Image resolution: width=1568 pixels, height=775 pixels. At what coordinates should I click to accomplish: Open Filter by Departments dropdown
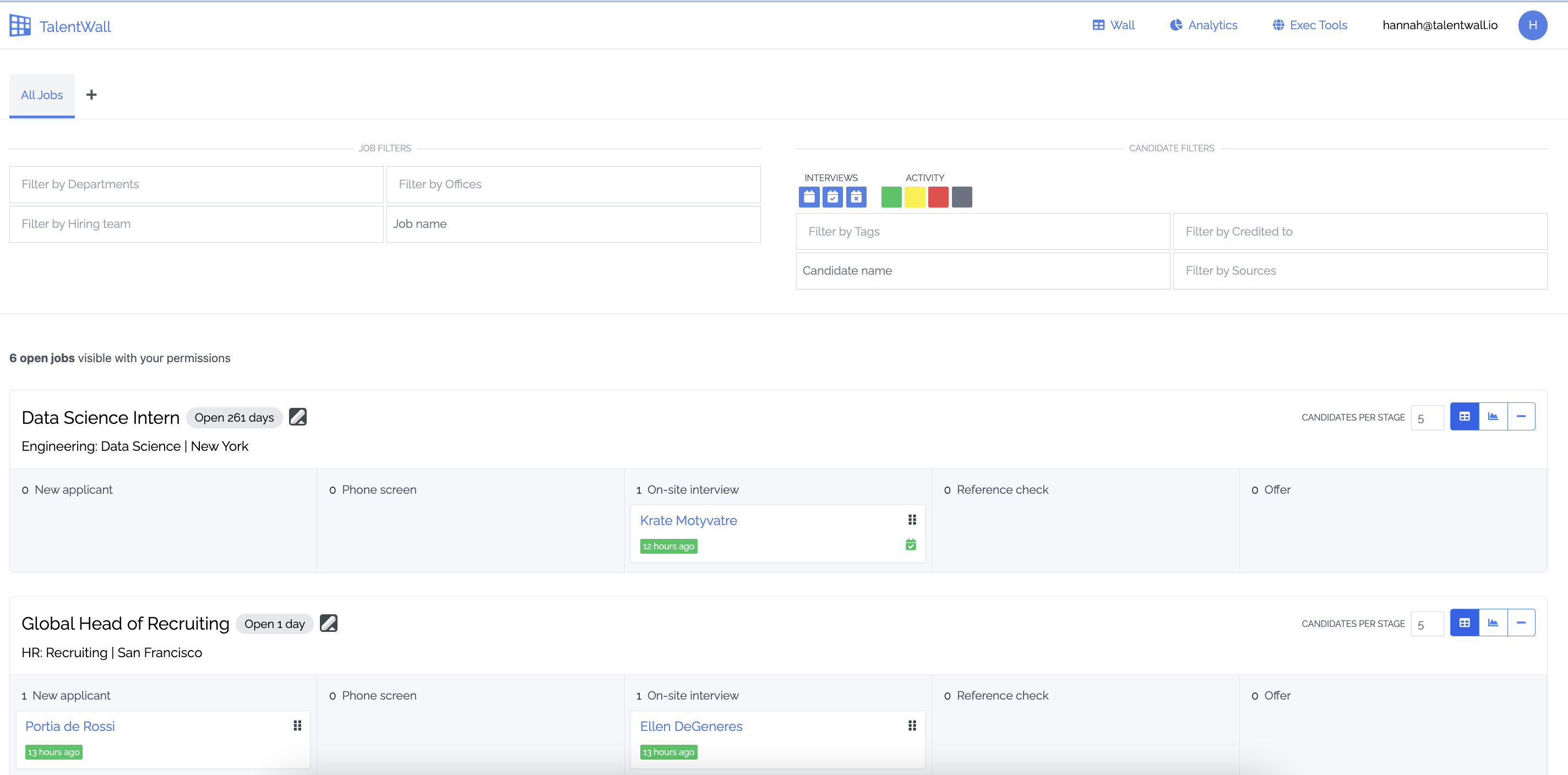196,184
